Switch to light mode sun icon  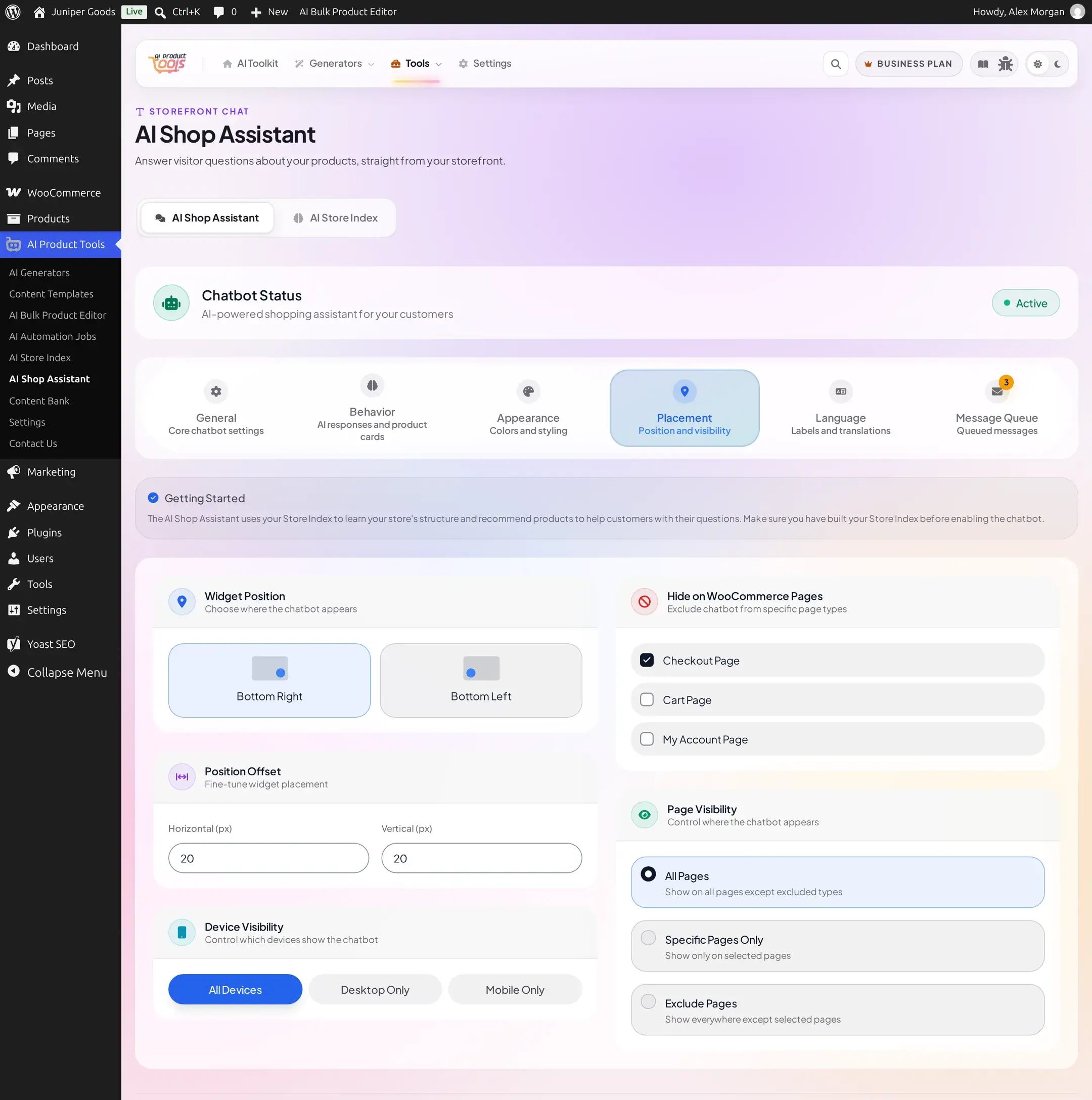pyautogui.click(x=1037, y=64)
